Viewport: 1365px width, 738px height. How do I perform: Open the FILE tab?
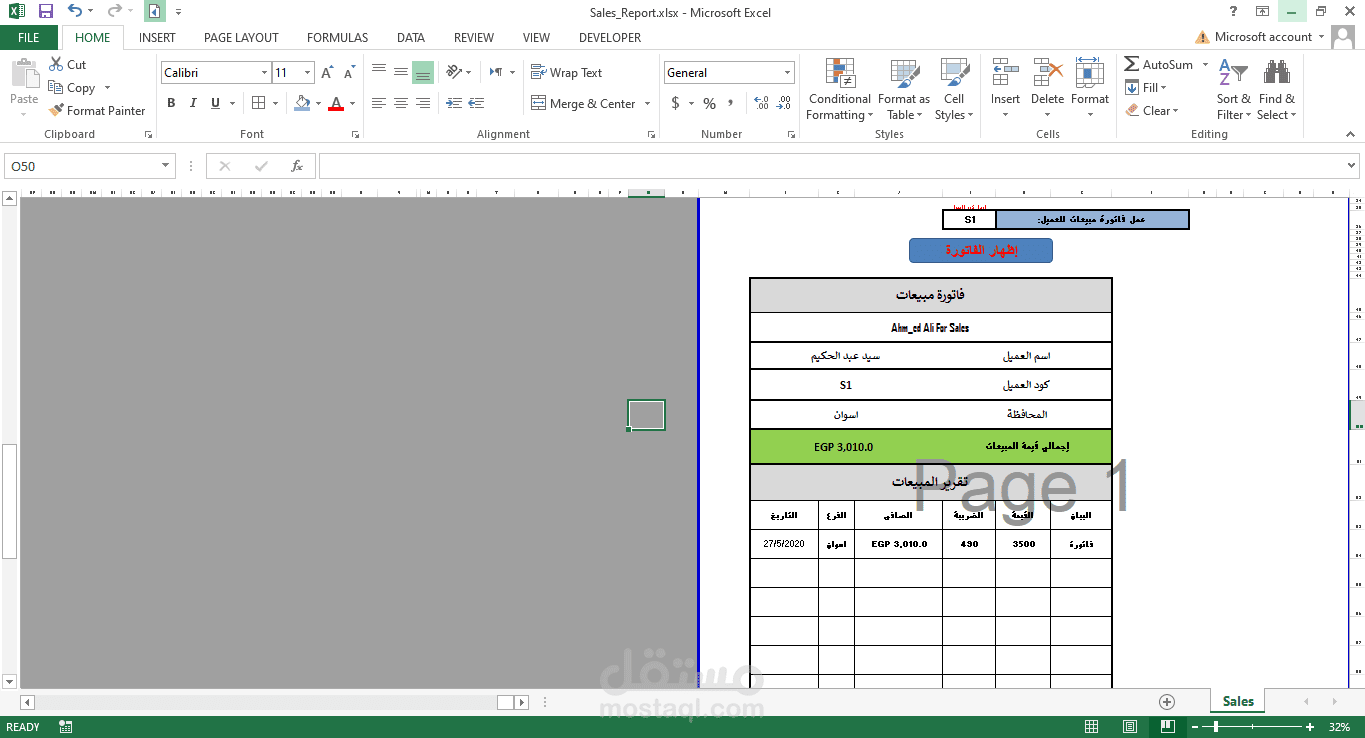point(29,37)
